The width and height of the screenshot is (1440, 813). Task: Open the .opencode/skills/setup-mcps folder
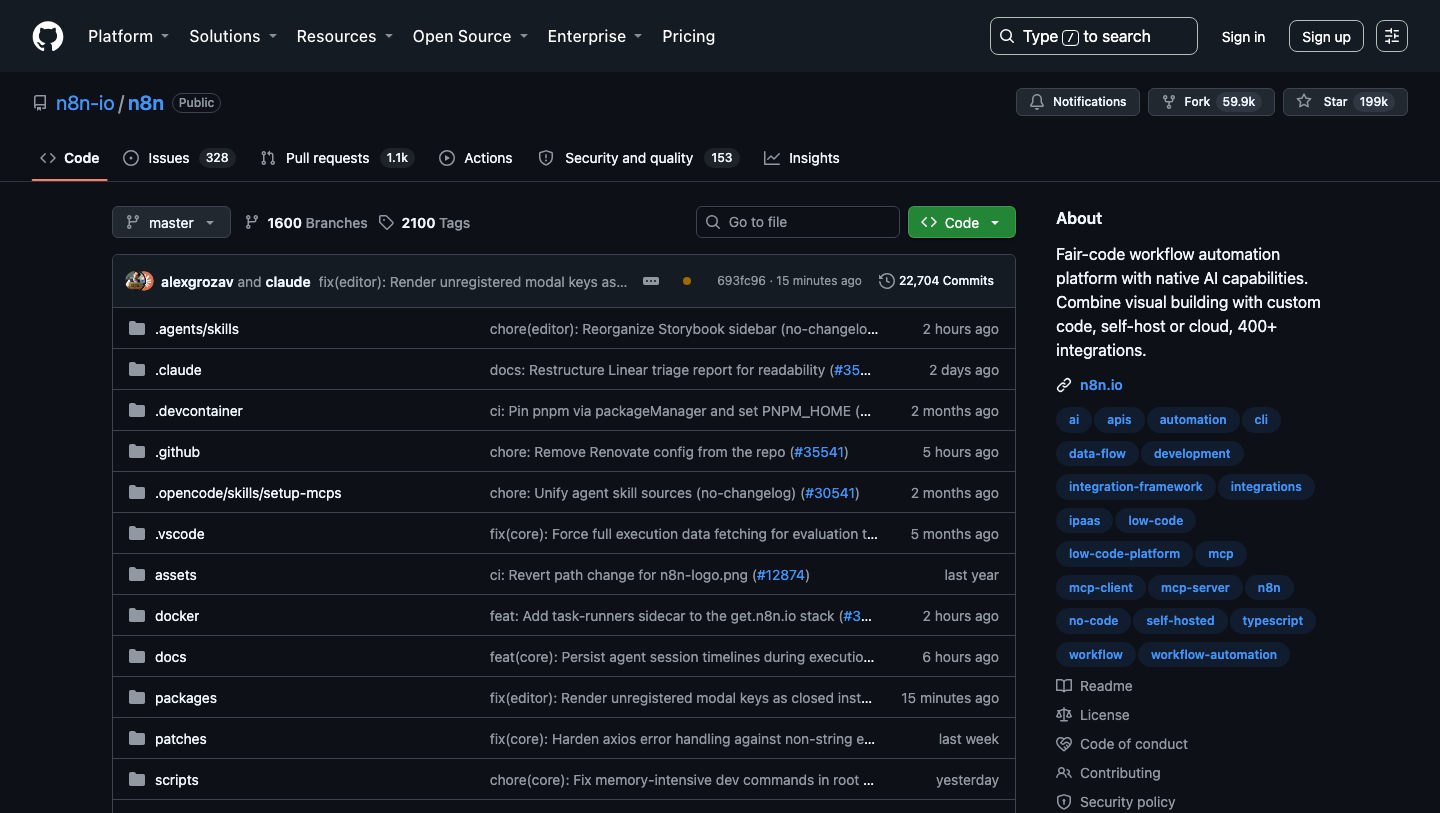(x=248, y=493)
